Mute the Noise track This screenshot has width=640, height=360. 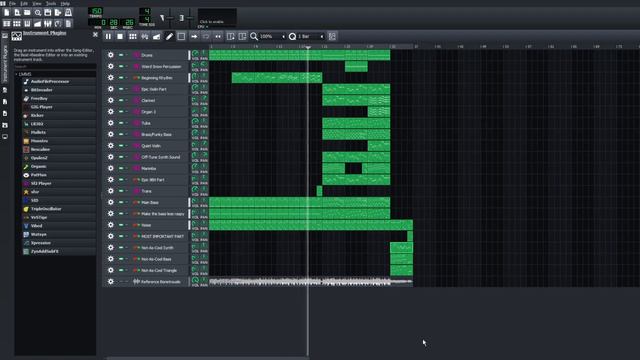(x=121, y=224)
